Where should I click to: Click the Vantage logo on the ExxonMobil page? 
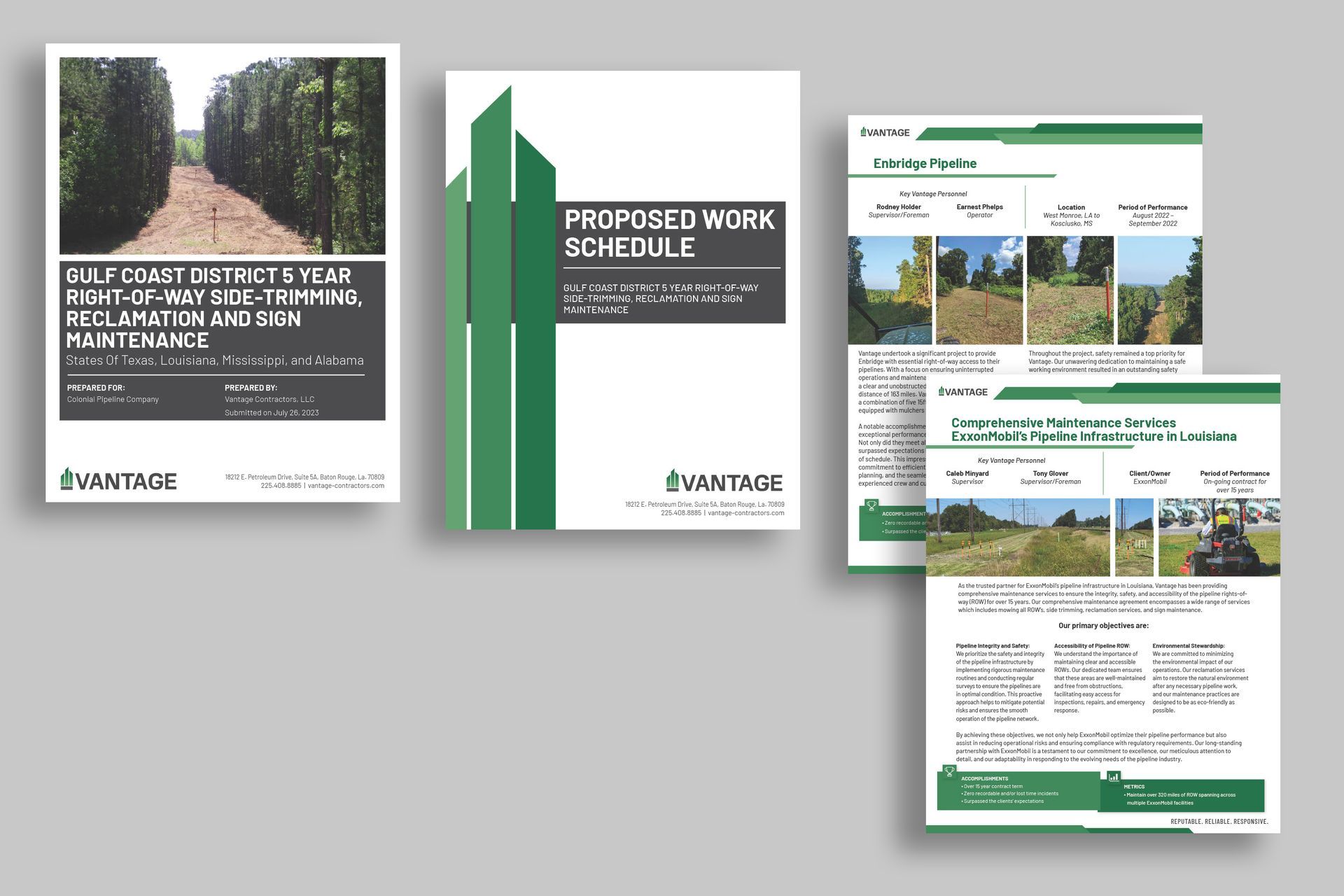tap(963, 391)
